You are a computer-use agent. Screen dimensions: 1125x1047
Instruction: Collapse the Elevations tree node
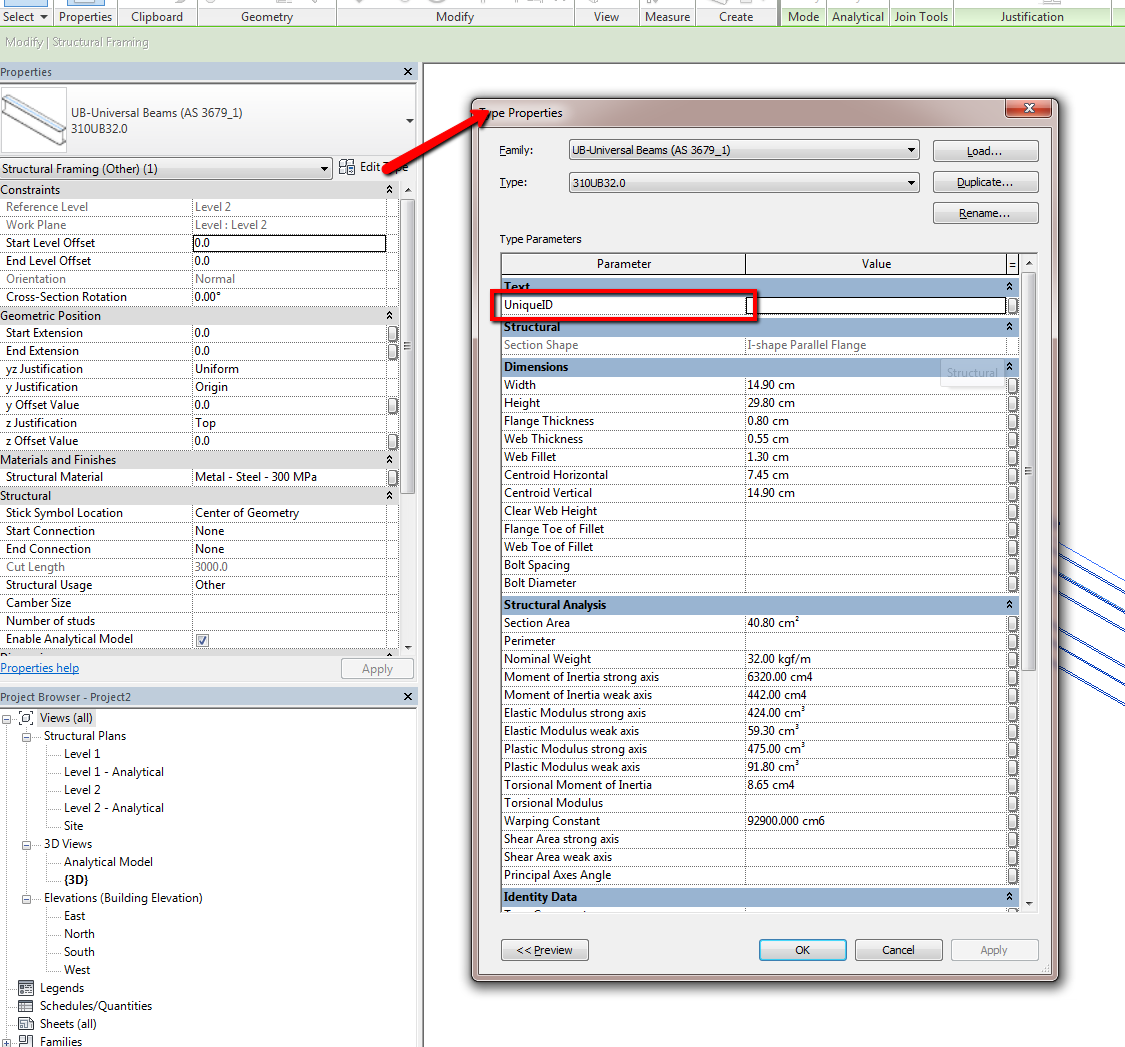(27, 899)
